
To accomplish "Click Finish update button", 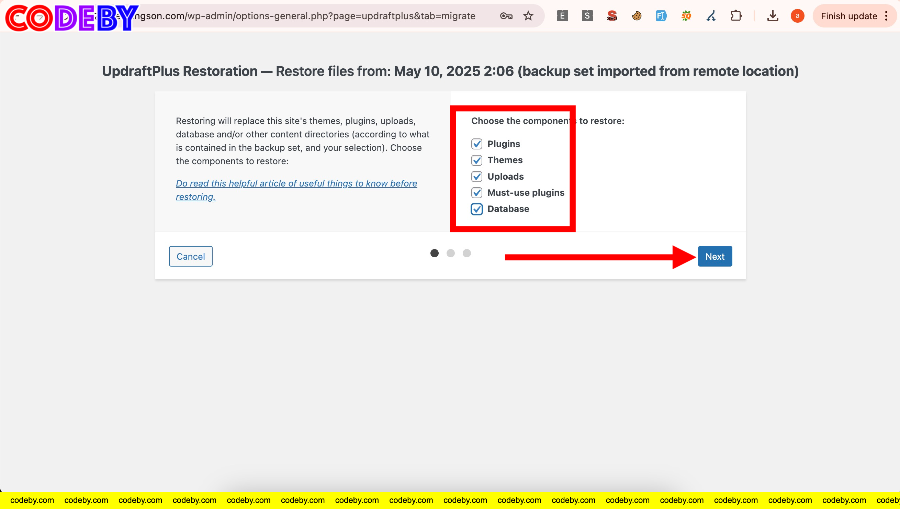I will click(849, 16).
